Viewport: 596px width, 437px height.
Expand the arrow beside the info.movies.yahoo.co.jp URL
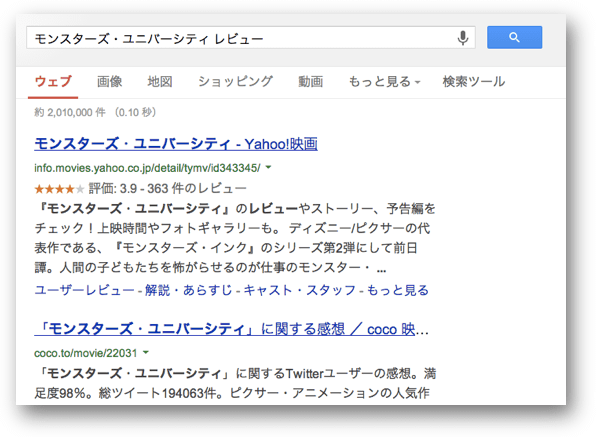pyautogui.click(x=268, y=167)
